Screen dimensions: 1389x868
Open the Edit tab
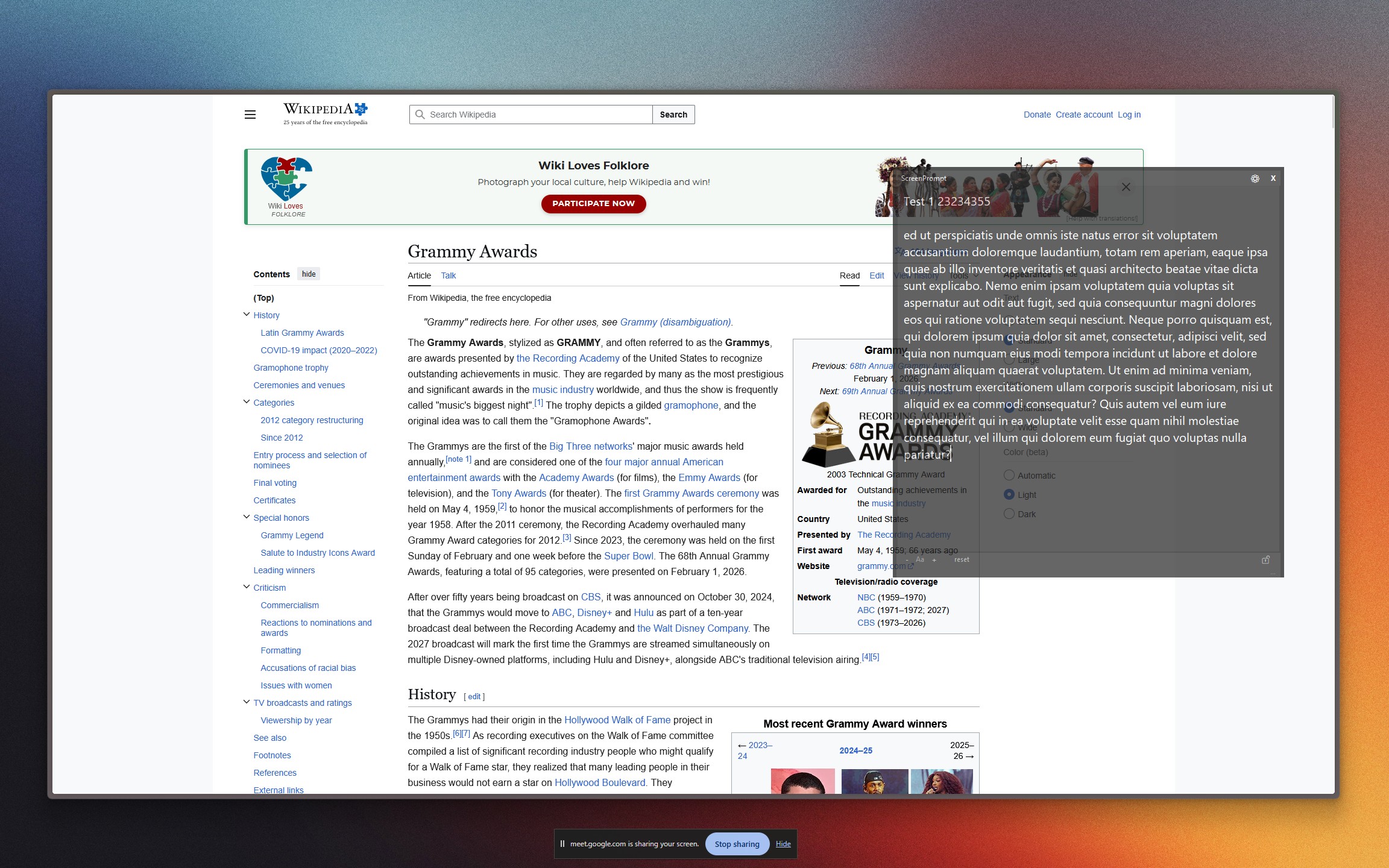tap(876, 275)
